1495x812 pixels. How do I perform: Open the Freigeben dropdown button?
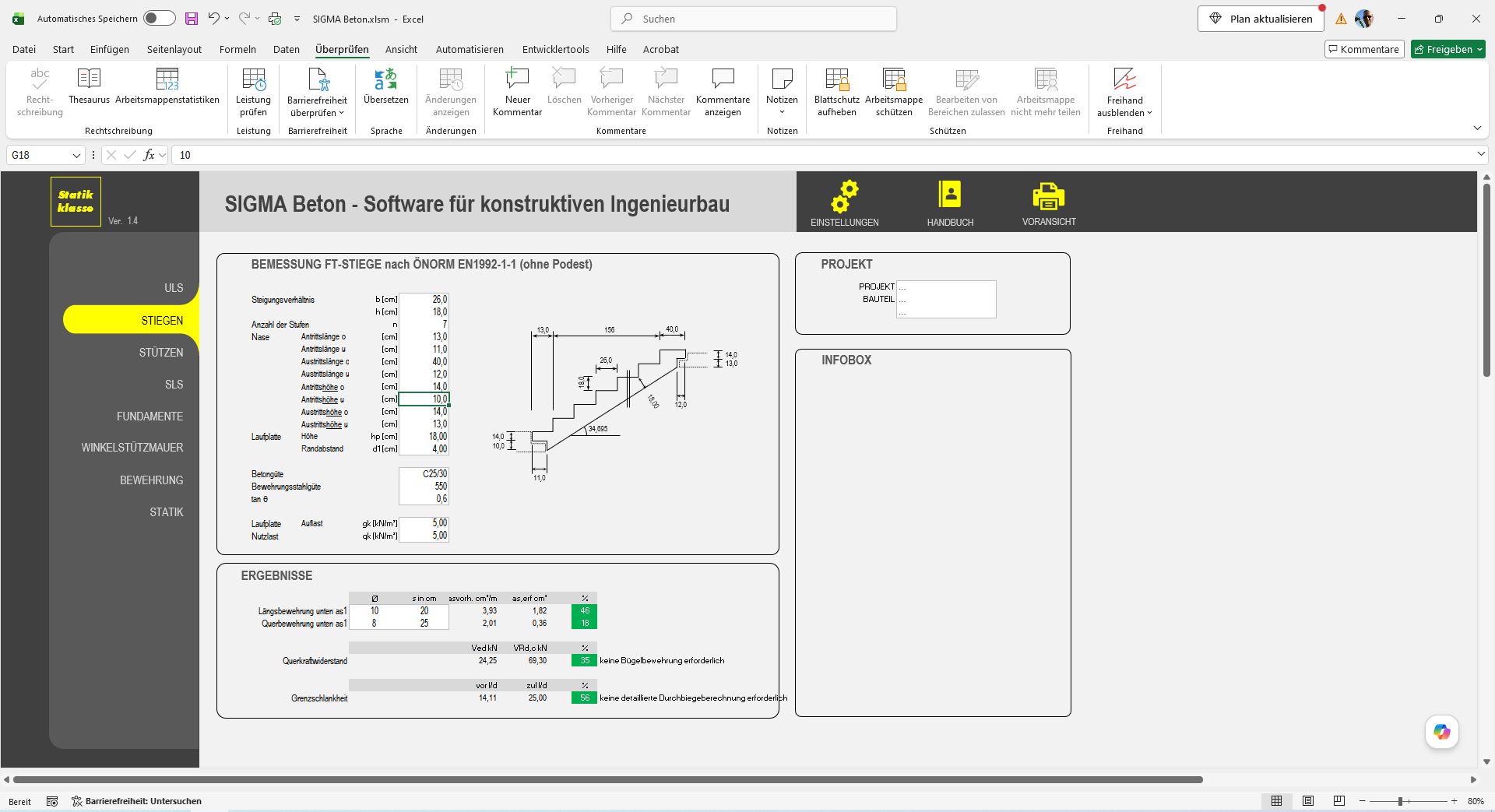pyautogui.click(x=1448, y=49)
